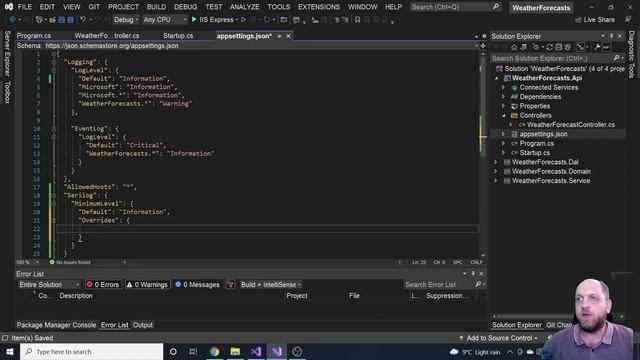Toggle the 0 Errors filter
Viewport: 640px width, 360px height.
(102, 284)
